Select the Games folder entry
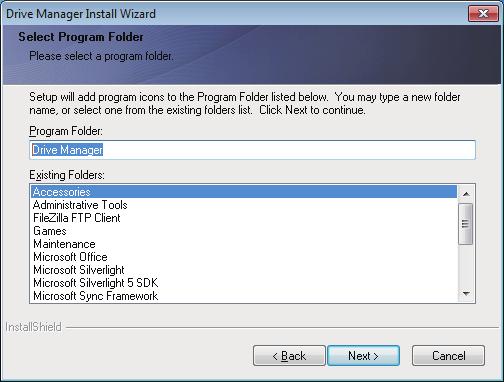 [x=244, y=231]
